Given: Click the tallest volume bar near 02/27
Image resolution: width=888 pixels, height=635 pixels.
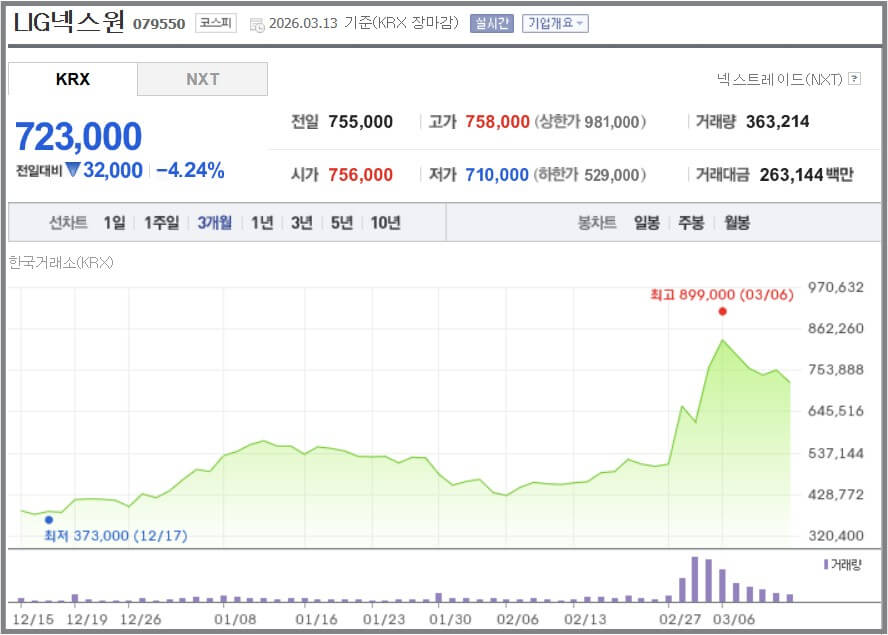Looking at the screenshot, I should (x=695, y=579).
